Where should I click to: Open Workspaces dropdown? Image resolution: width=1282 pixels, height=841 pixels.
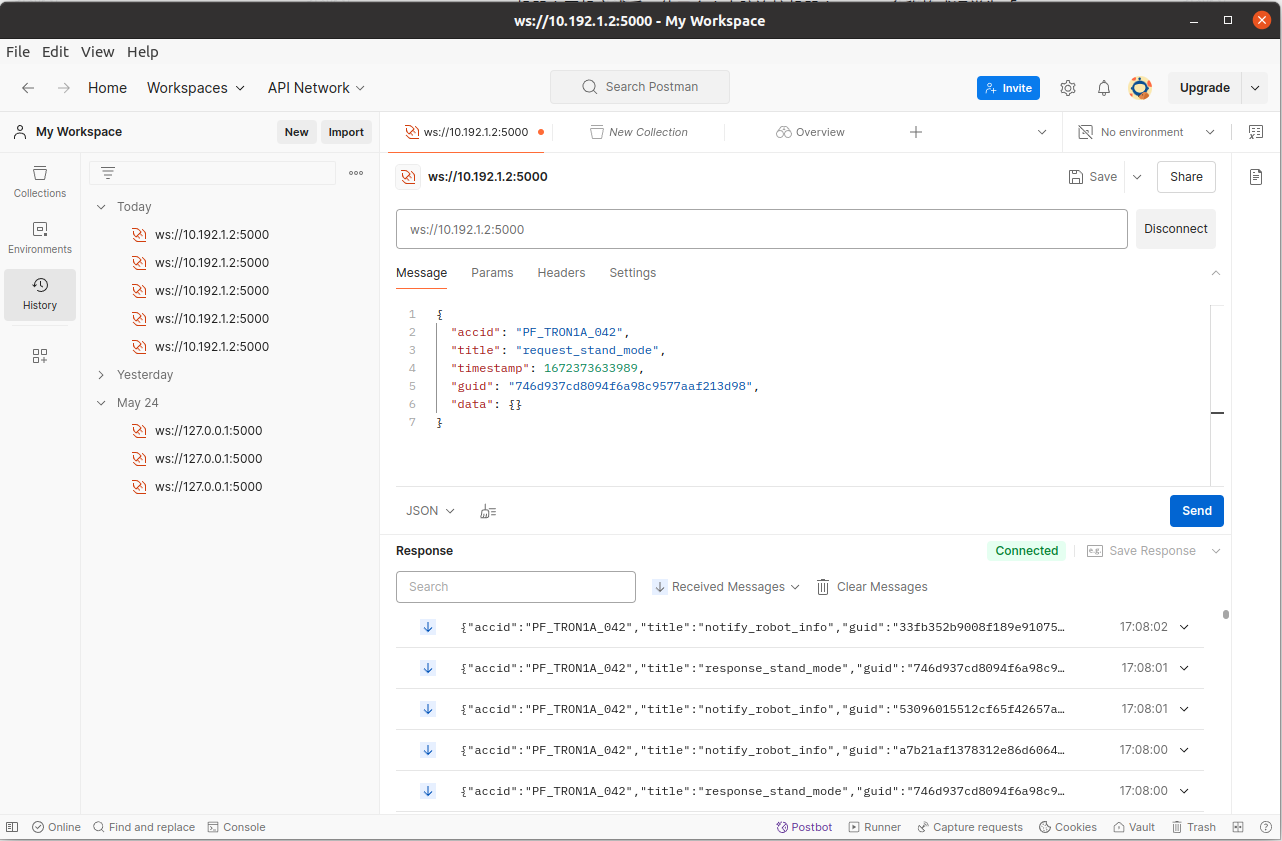point(196,88)
